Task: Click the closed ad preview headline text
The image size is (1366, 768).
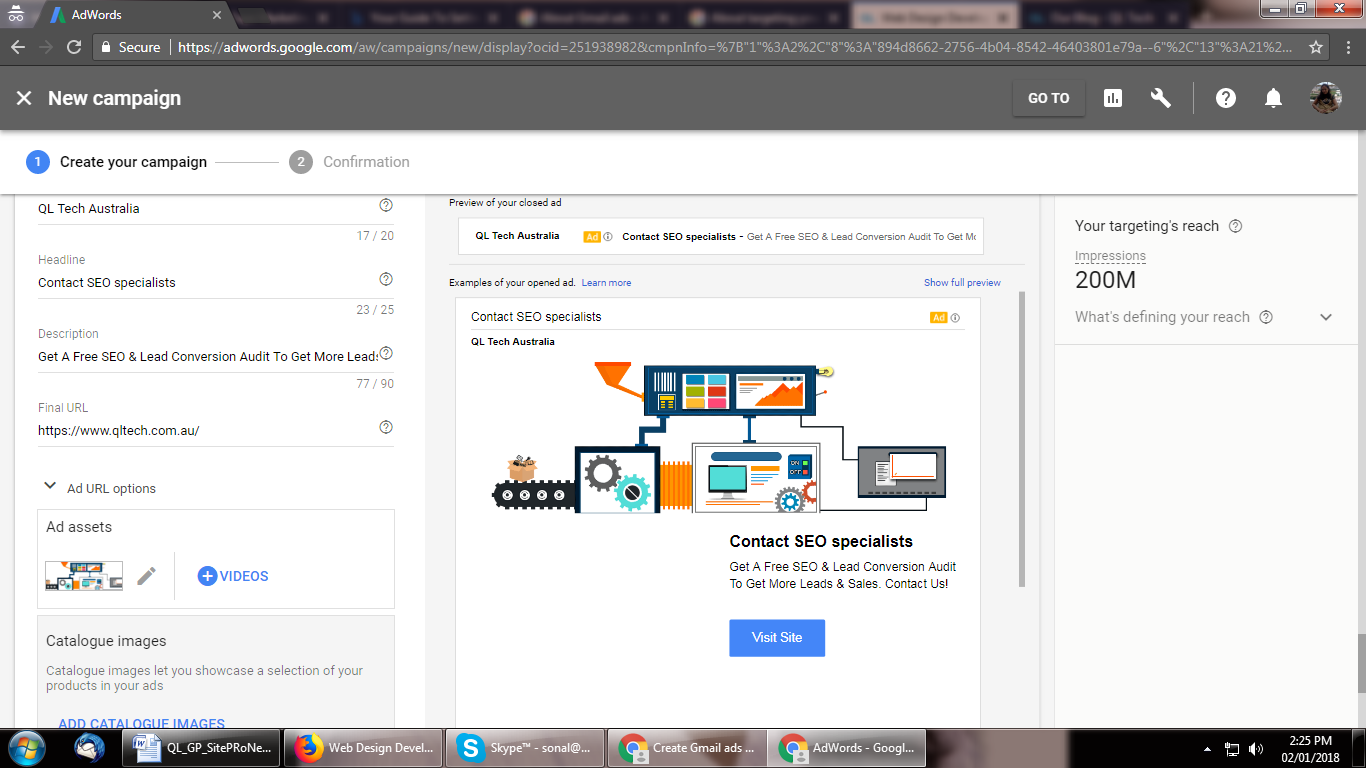Action: 678,237
